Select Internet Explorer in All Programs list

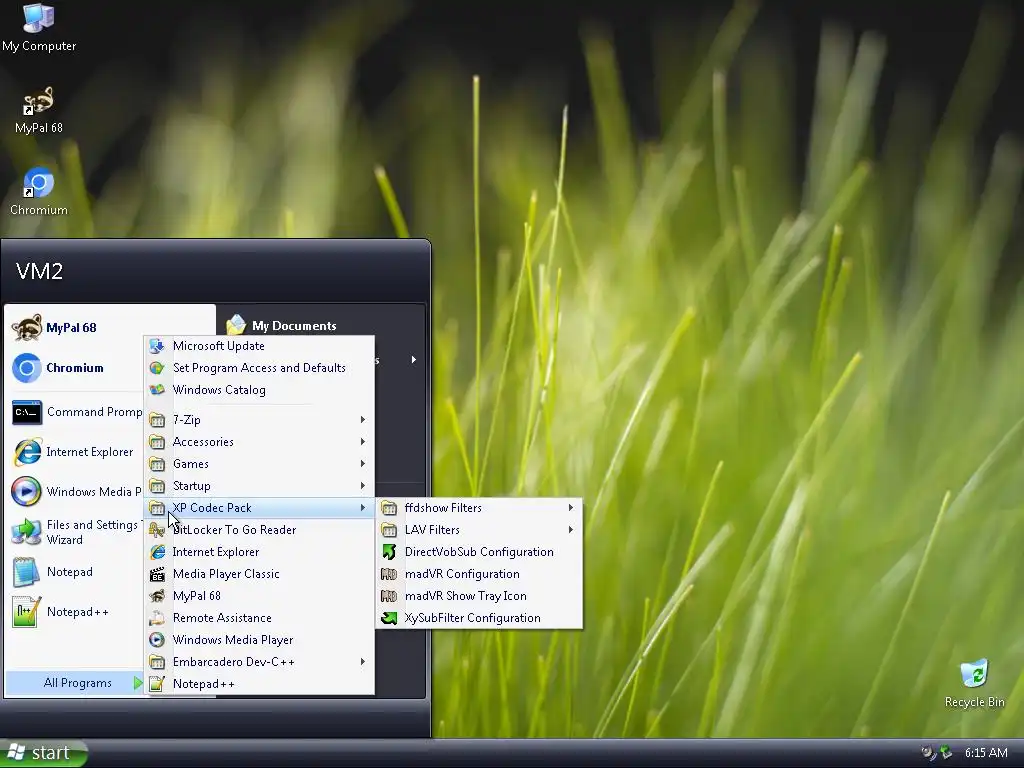tap(259, 552)
